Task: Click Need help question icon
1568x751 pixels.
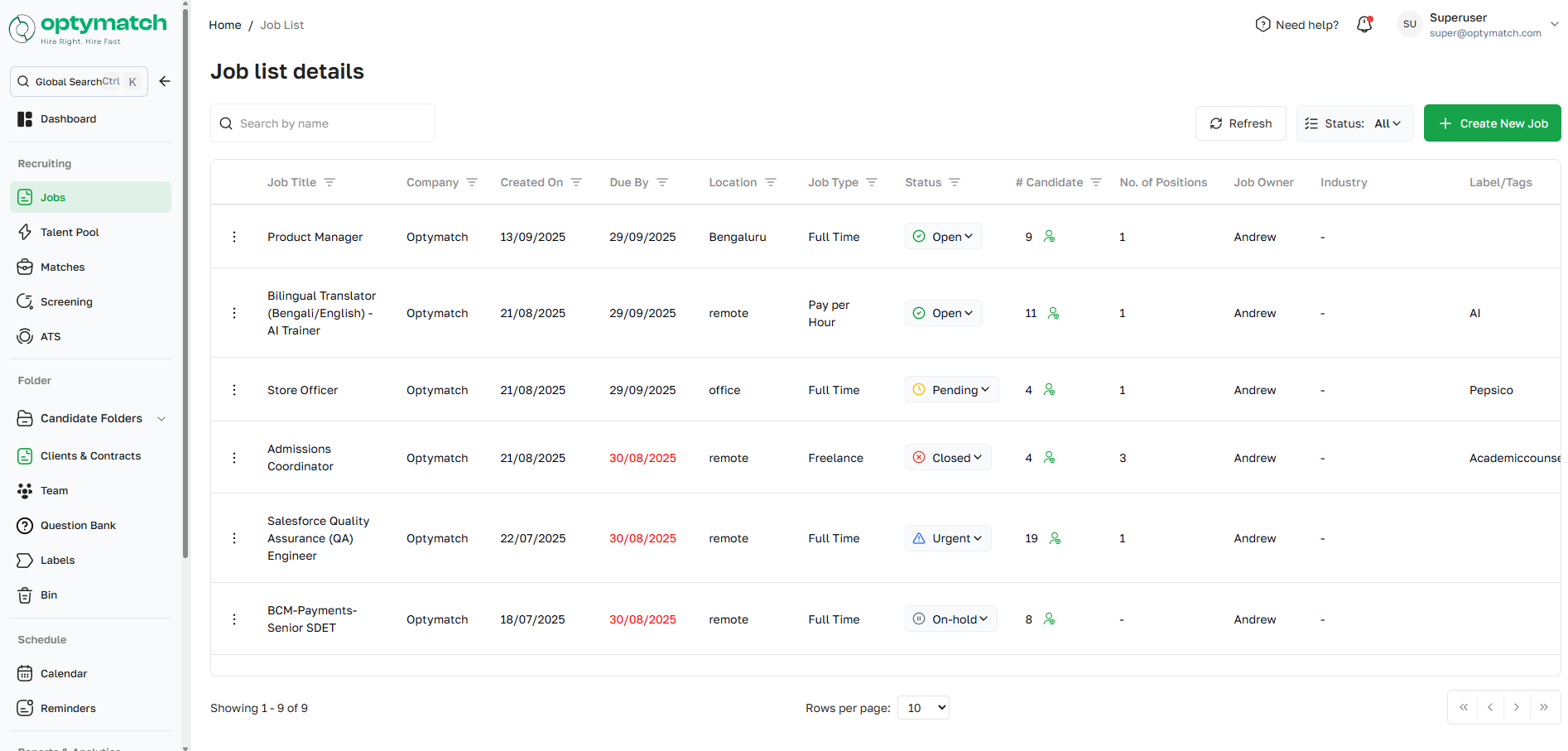Action: pos(1263,25)
